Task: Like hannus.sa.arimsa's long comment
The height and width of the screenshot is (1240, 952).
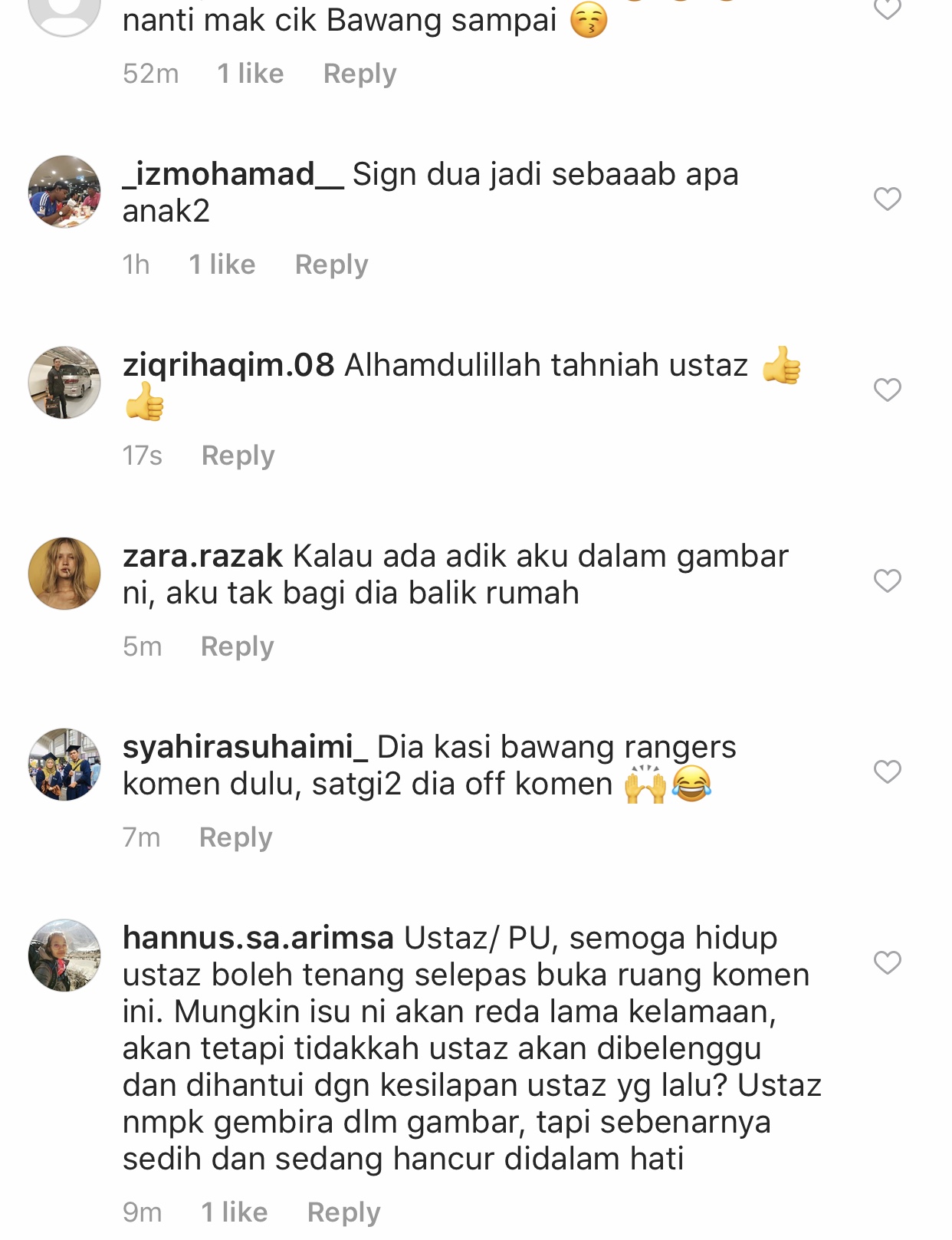Action: 888,962
